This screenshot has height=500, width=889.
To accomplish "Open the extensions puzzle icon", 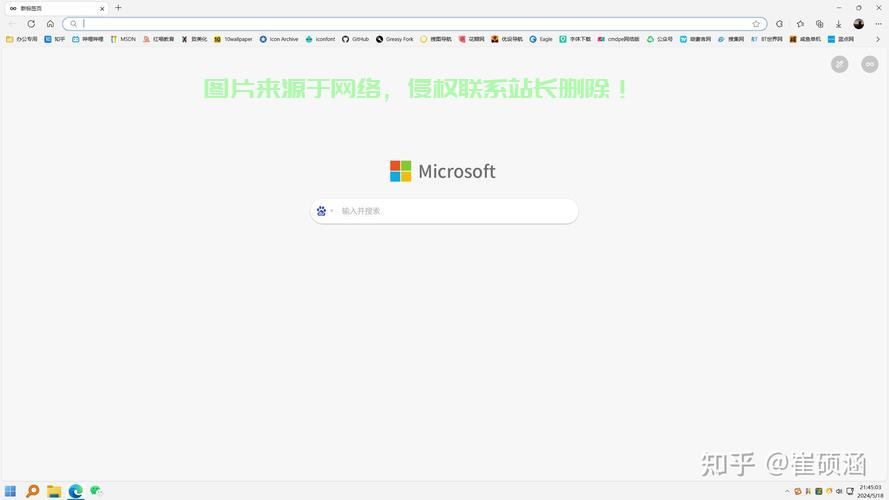I will [780, 24].
